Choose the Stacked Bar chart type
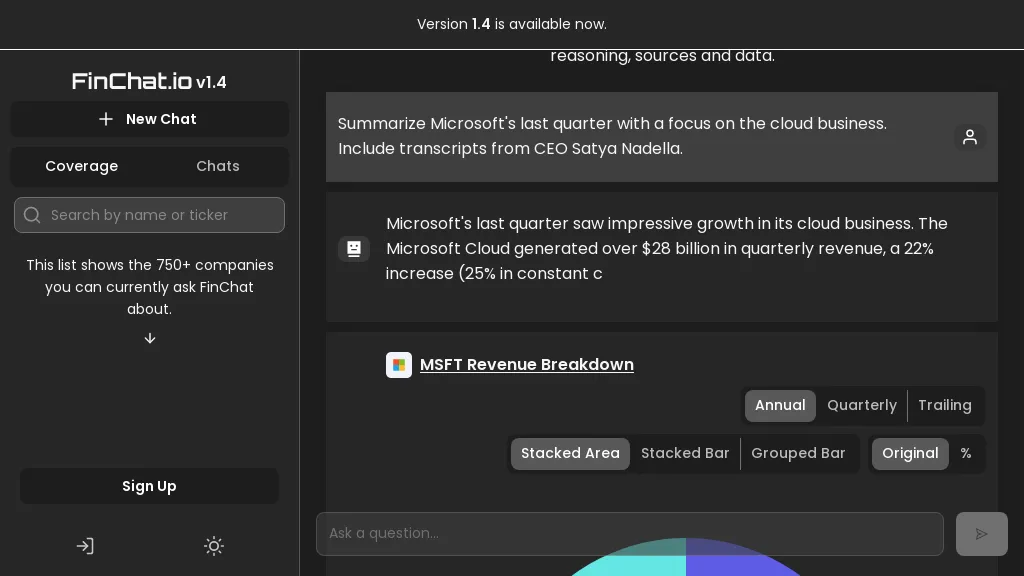This screenshot has height=576, width=1024. pos(685,453)
